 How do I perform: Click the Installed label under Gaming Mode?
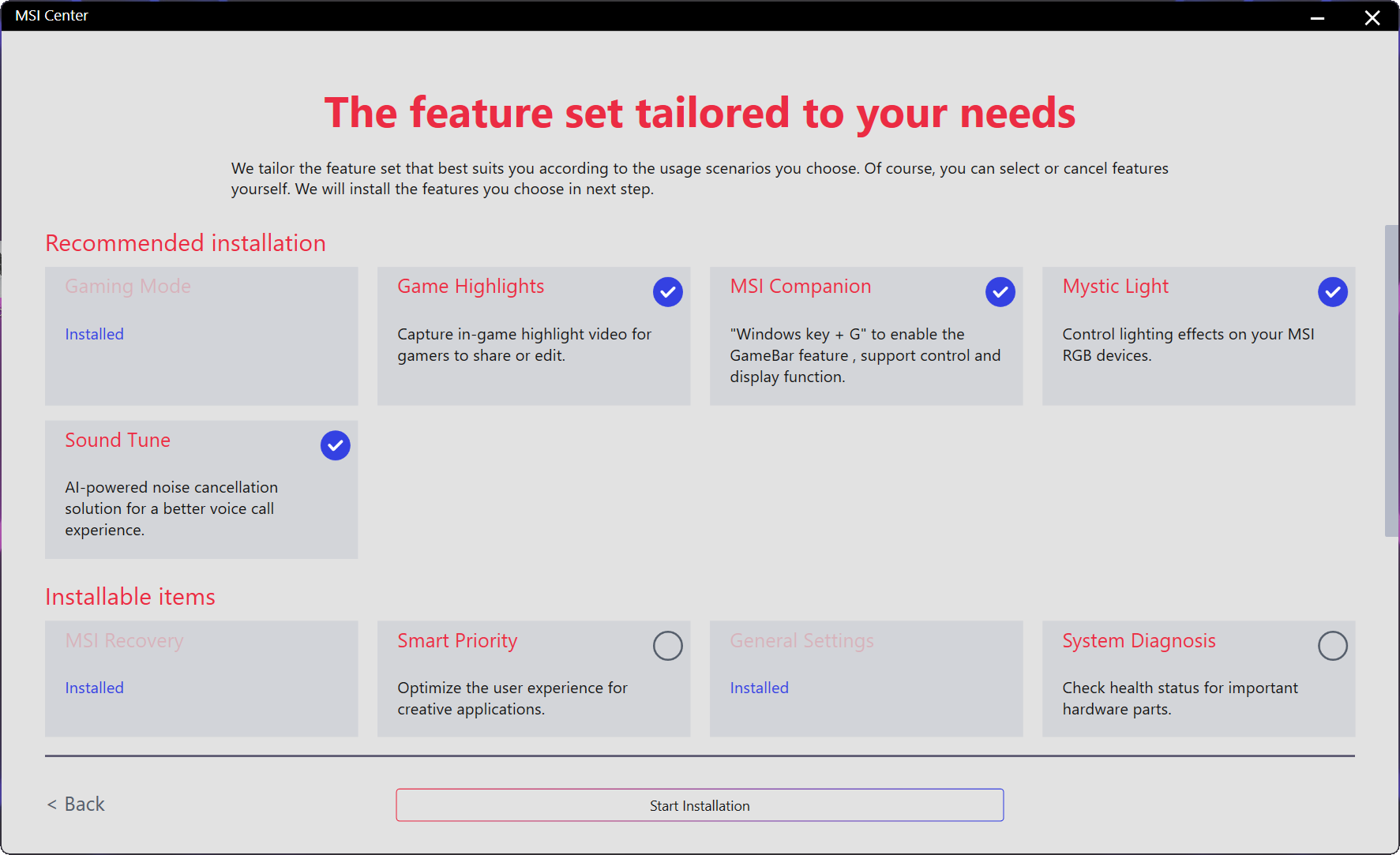click(x=94, y=335)
